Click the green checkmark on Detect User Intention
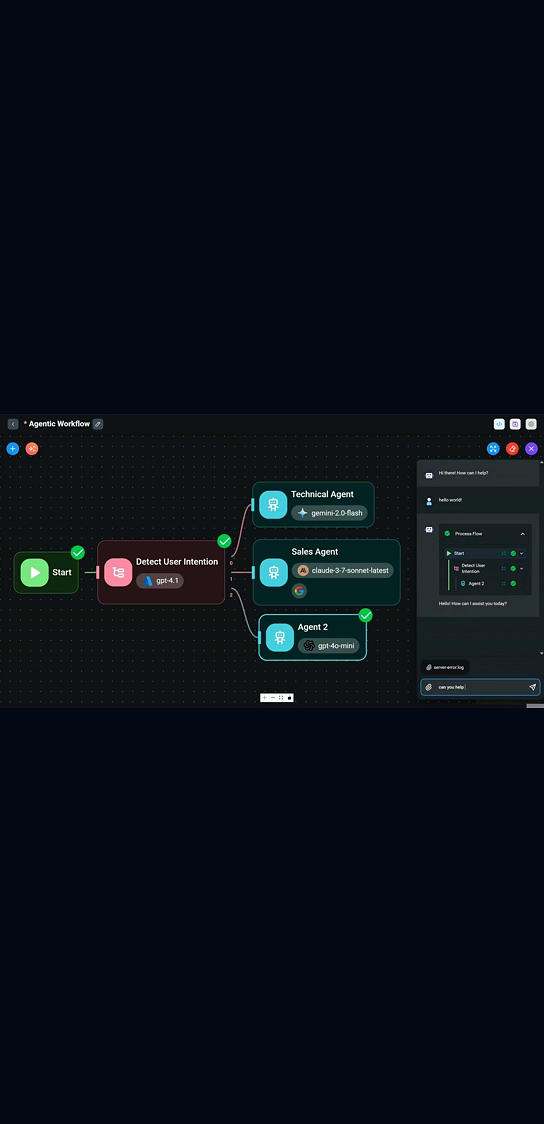 pos(224,541)
